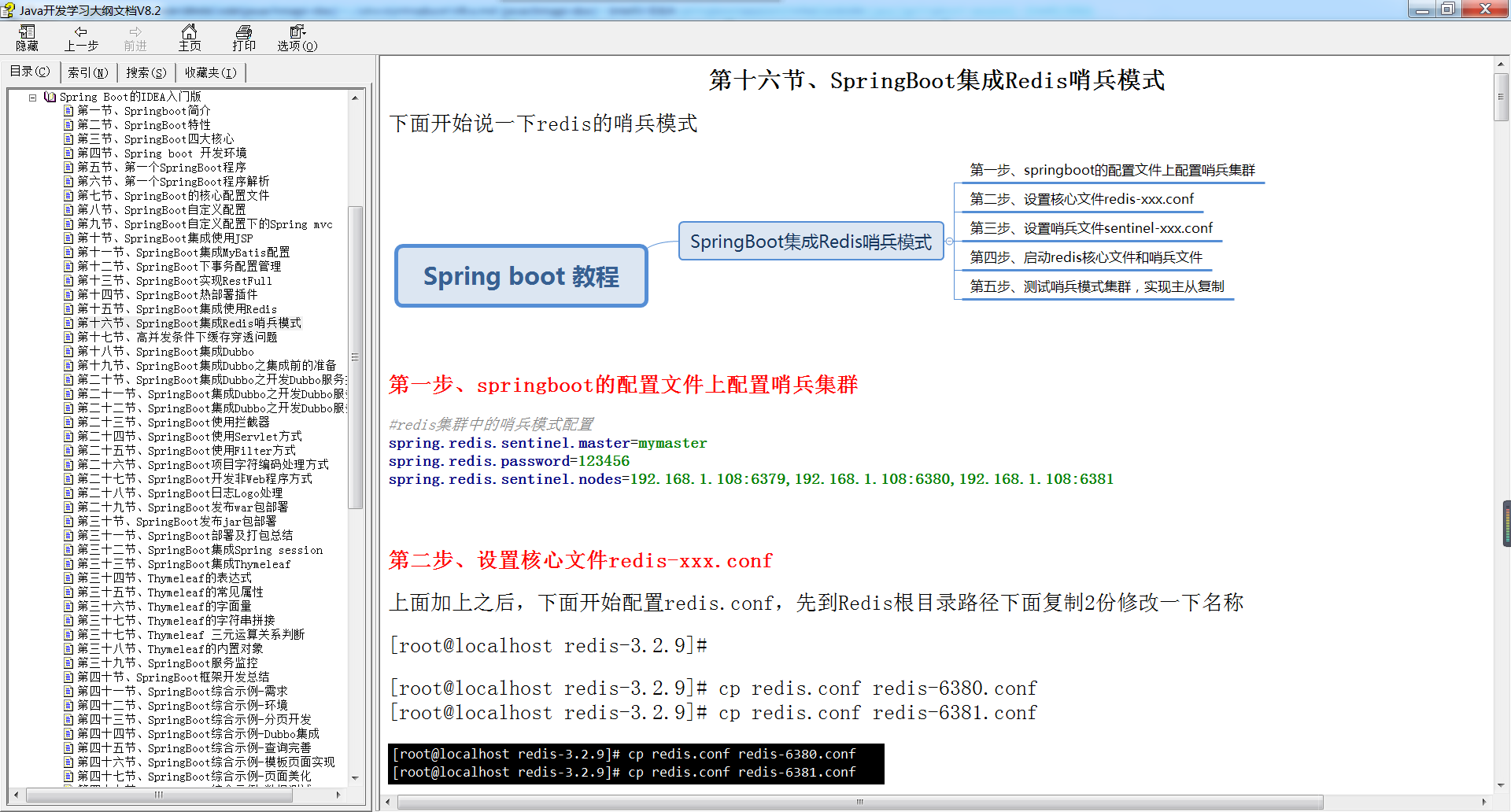The height and width of the screenshot is (812, 1511).
Task: Click page icon of 第三十六节 Thymeleaf的字面量
Action: point(68,607)
